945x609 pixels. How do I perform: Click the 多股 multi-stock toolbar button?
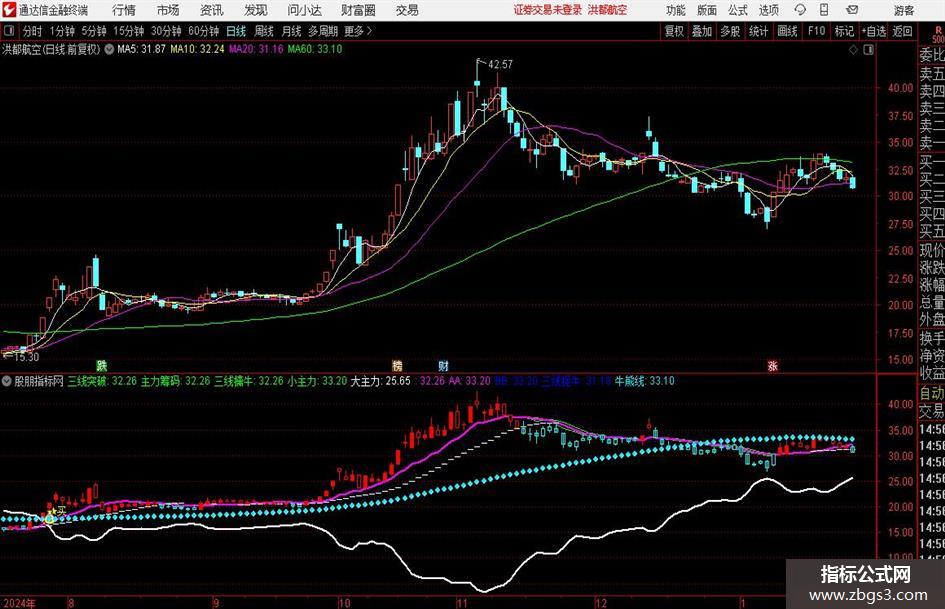[730, 31]
